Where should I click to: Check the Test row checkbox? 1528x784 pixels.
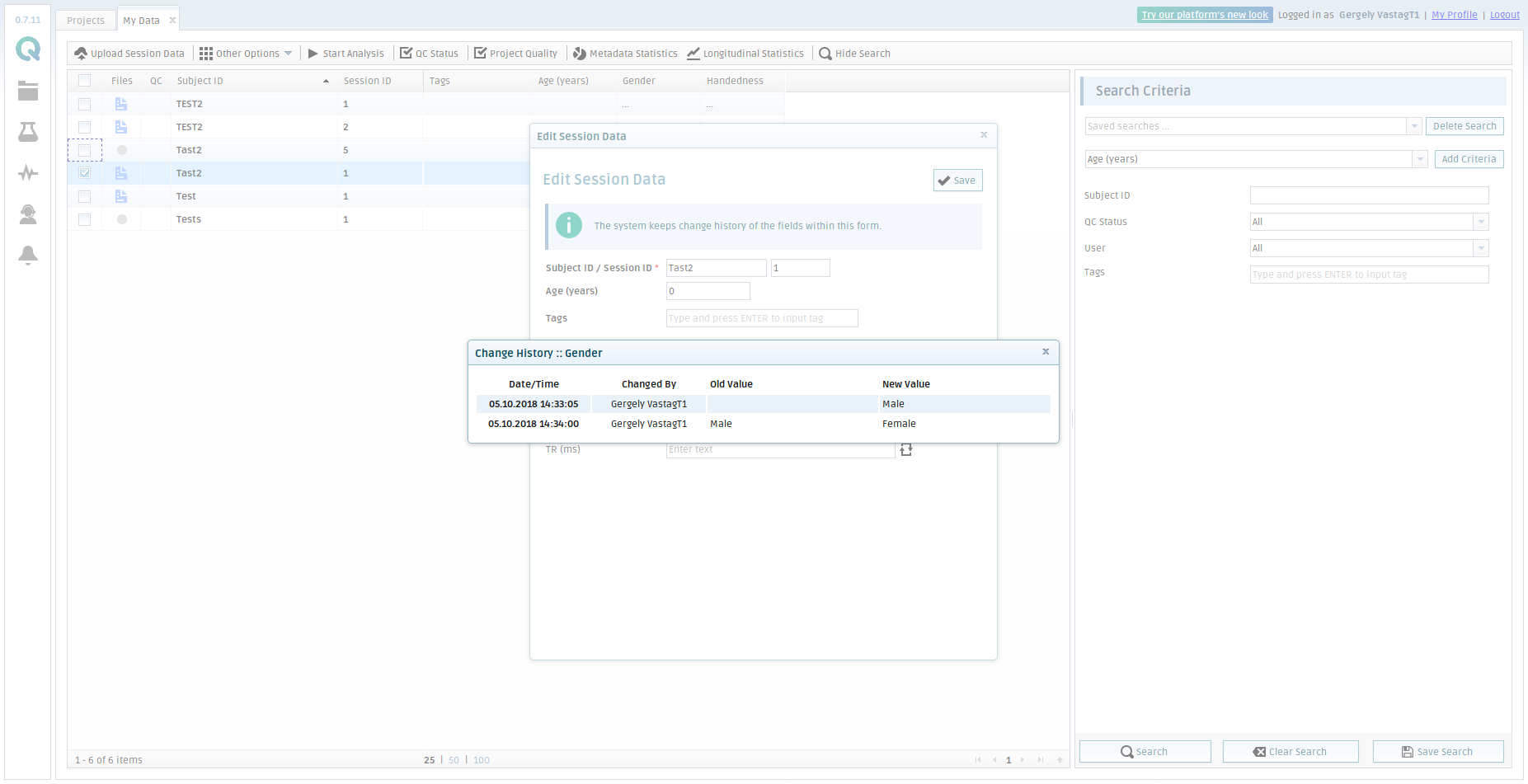(x=84, y=196)
